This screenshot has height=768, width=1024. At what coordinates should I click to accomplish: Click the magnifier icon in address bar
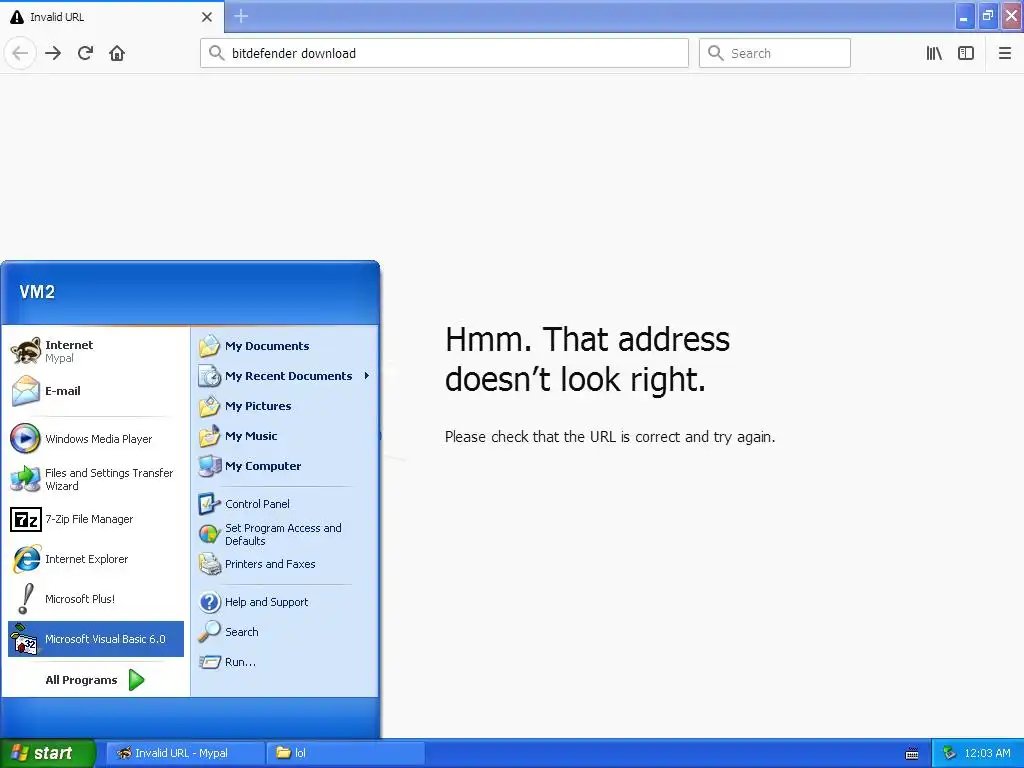216,53
